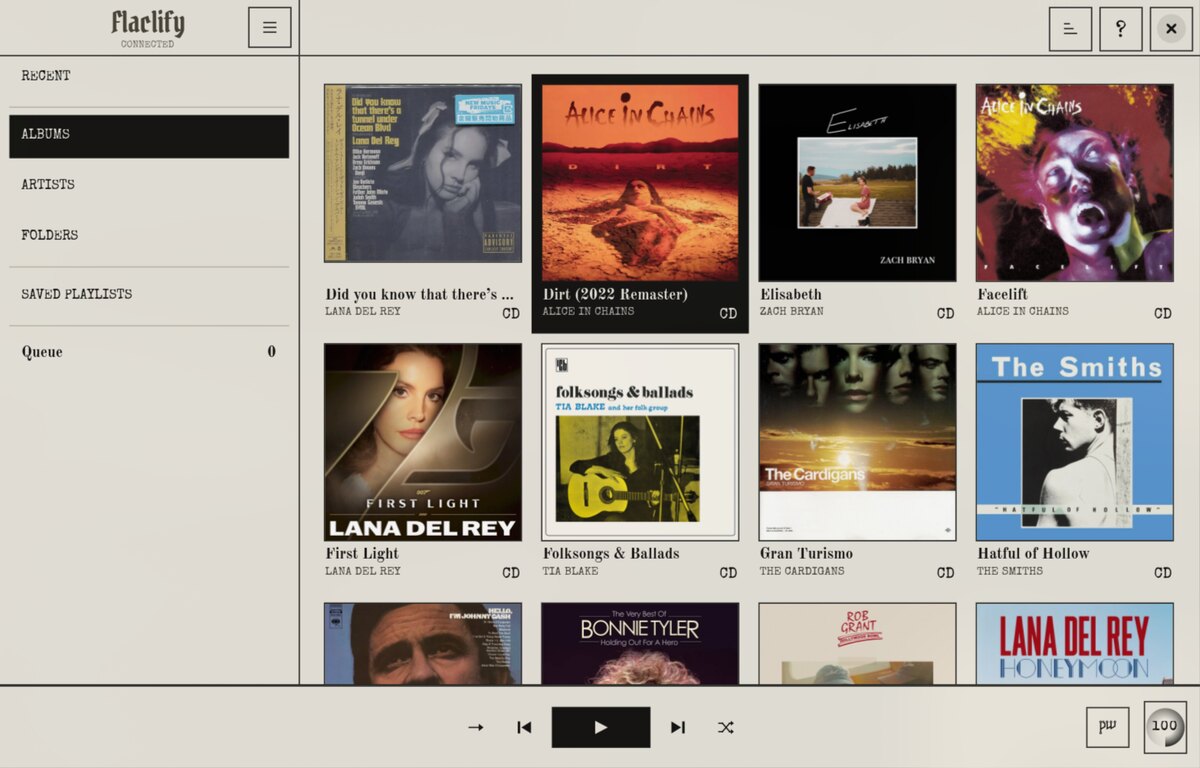This screenshot has width=1200, height=768.
Task: Open the Hatful of Hollow album cover
Action: 1075,442
